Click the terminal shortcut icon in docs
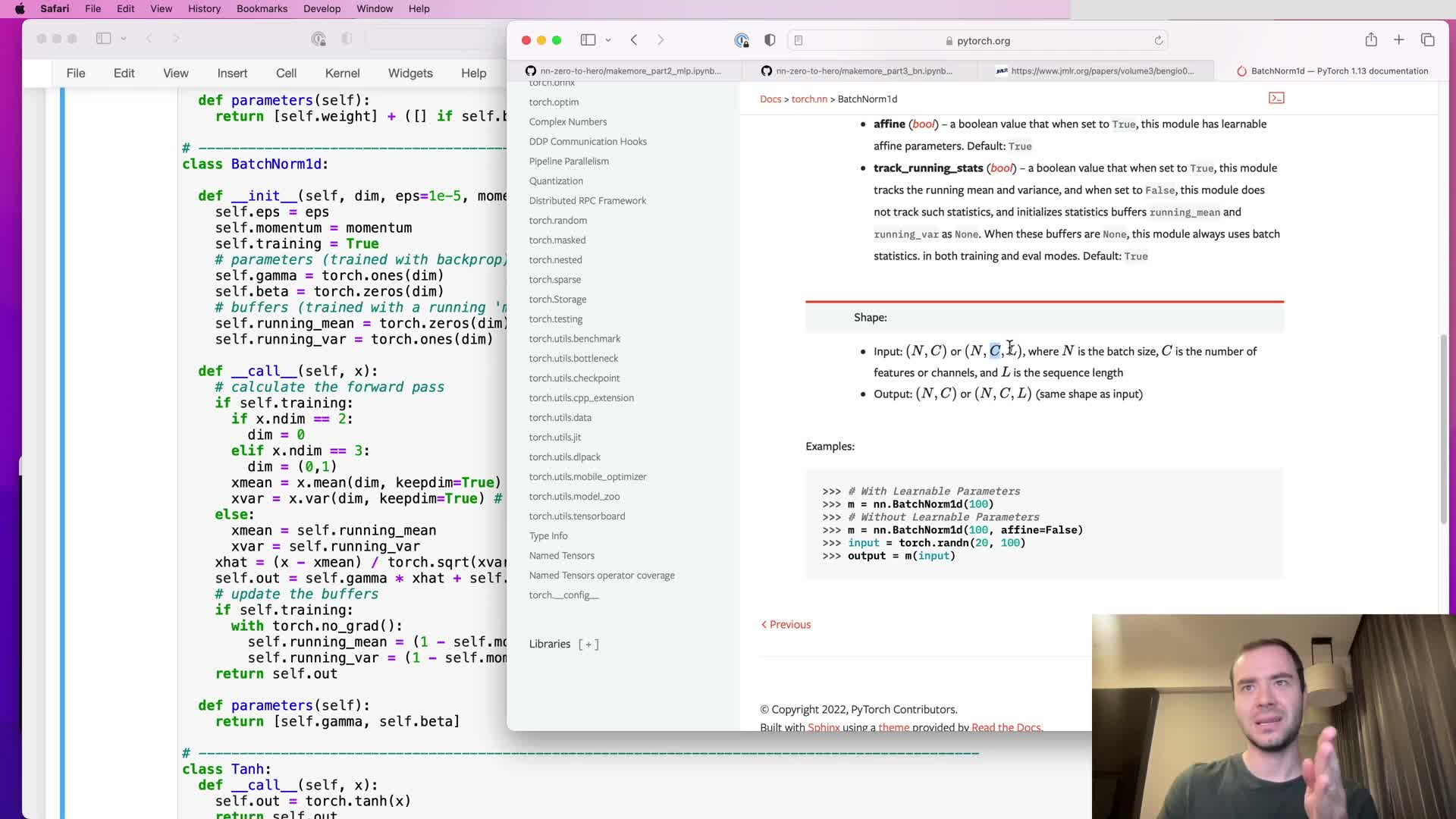The image size is (1456, 819). [1276, 98]
